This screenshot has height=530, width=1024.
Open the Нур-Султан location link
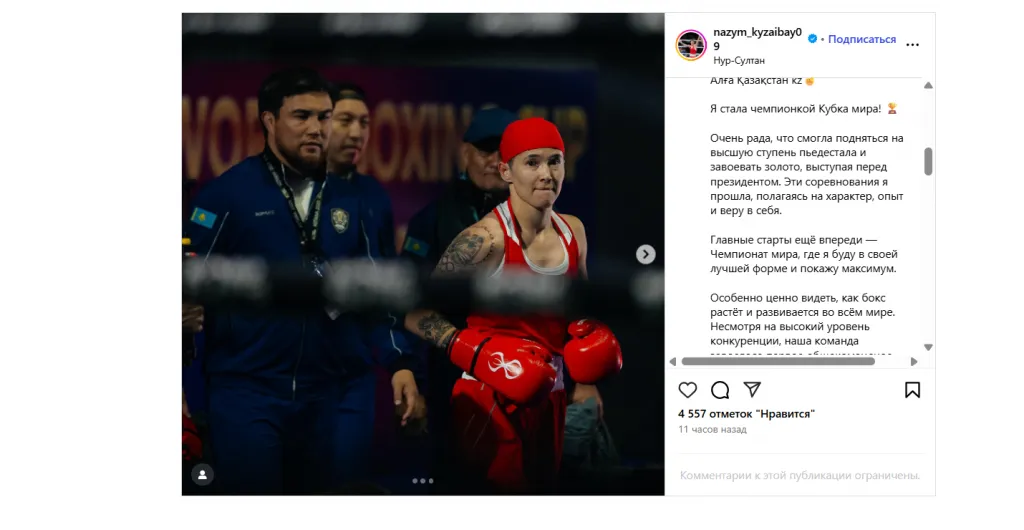(x=739, y=60)
